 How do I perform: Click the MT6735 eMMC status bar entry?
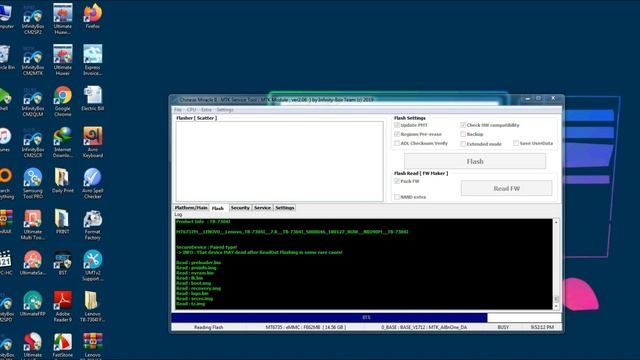[306, 327]
